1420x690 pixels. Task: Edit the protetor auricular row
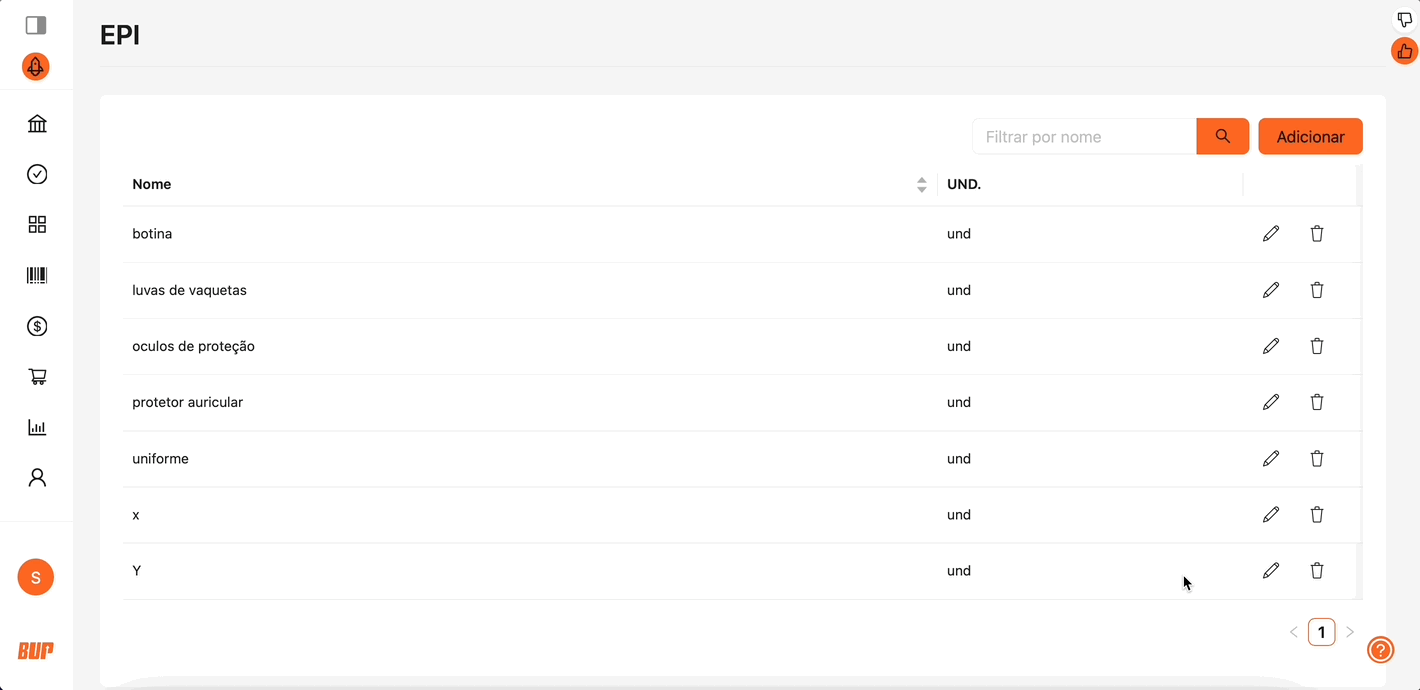[1271, 402]
